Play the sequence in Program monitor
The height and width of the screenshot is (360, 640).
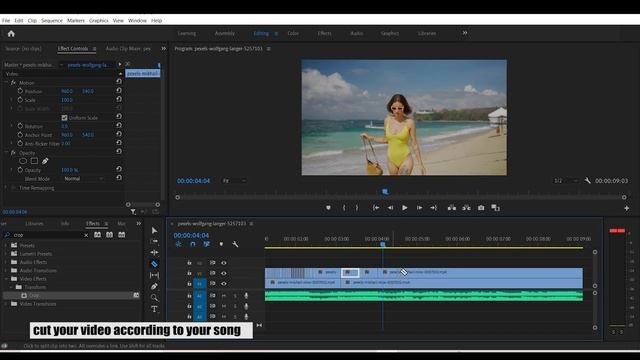click(x=404, y=208)
